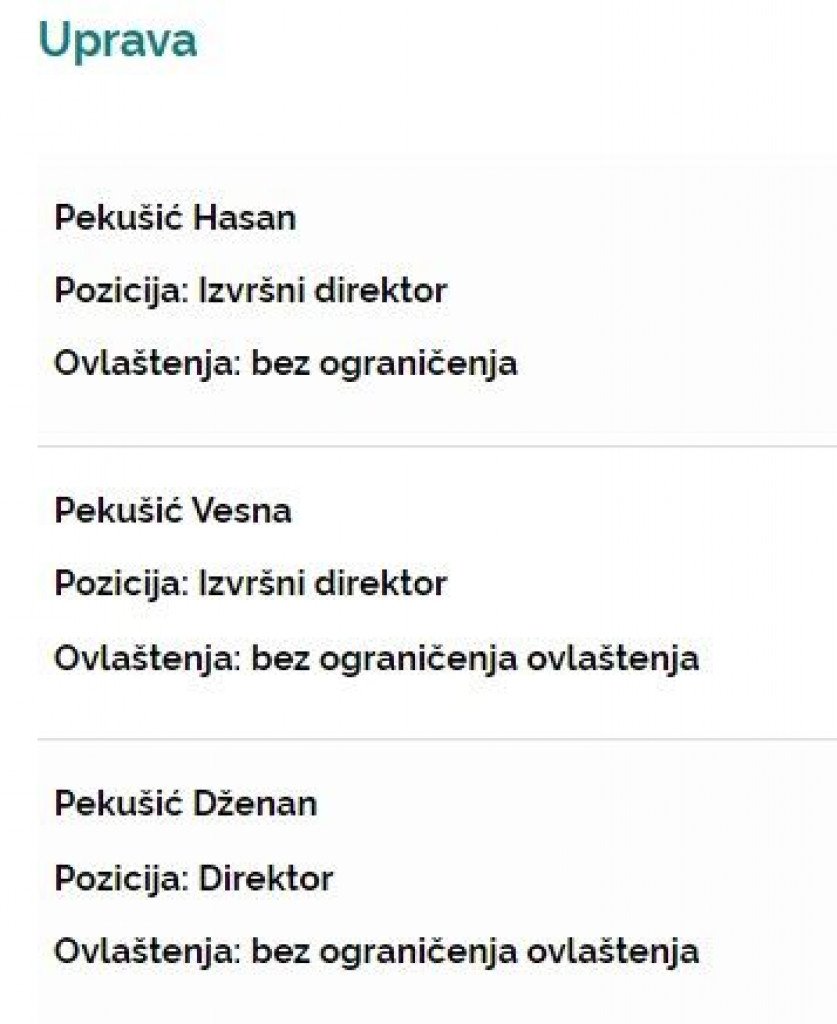Click Ovlaštenja line under Pekušić Dženan

pos(377,951)
